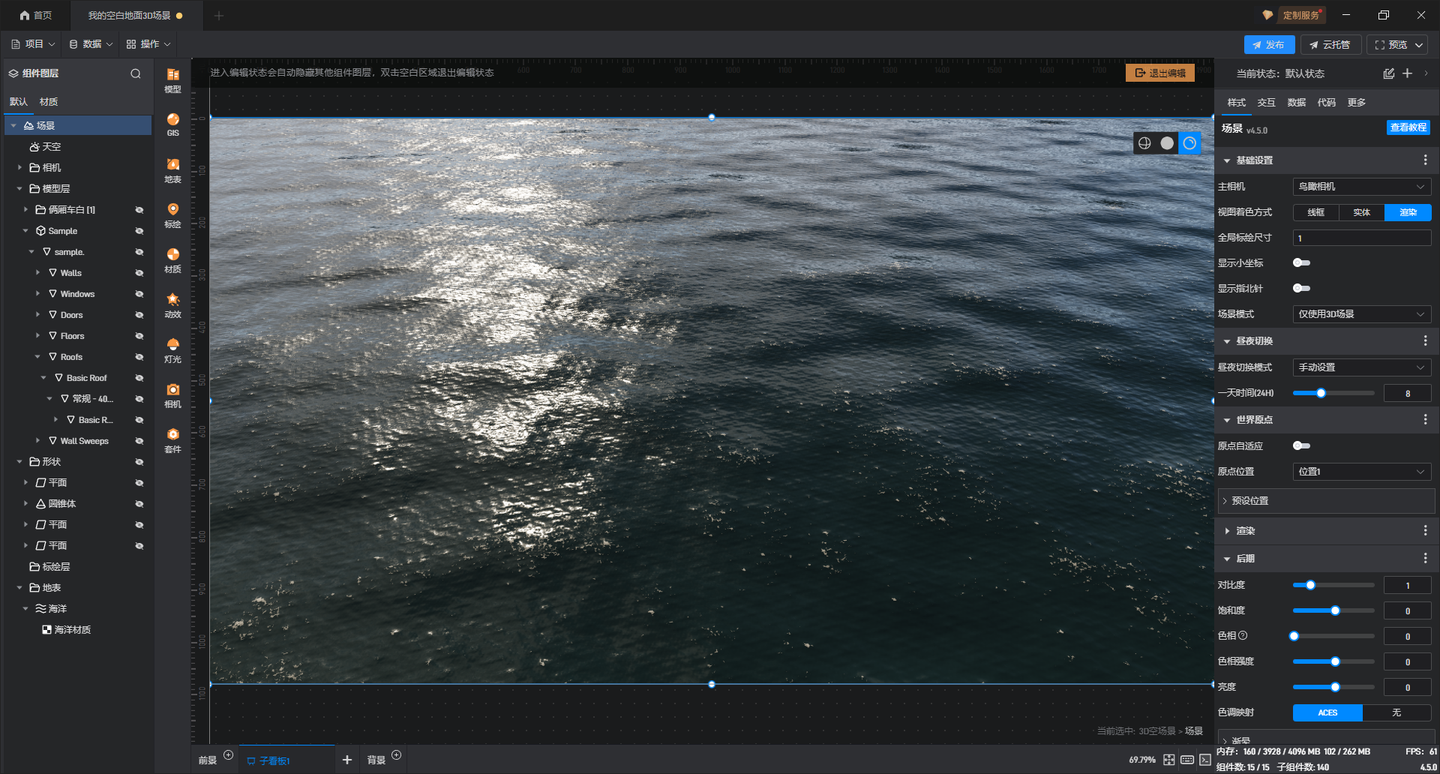Switch to the 代码 tab
1440x774 pixels.
click(1326, 103)
